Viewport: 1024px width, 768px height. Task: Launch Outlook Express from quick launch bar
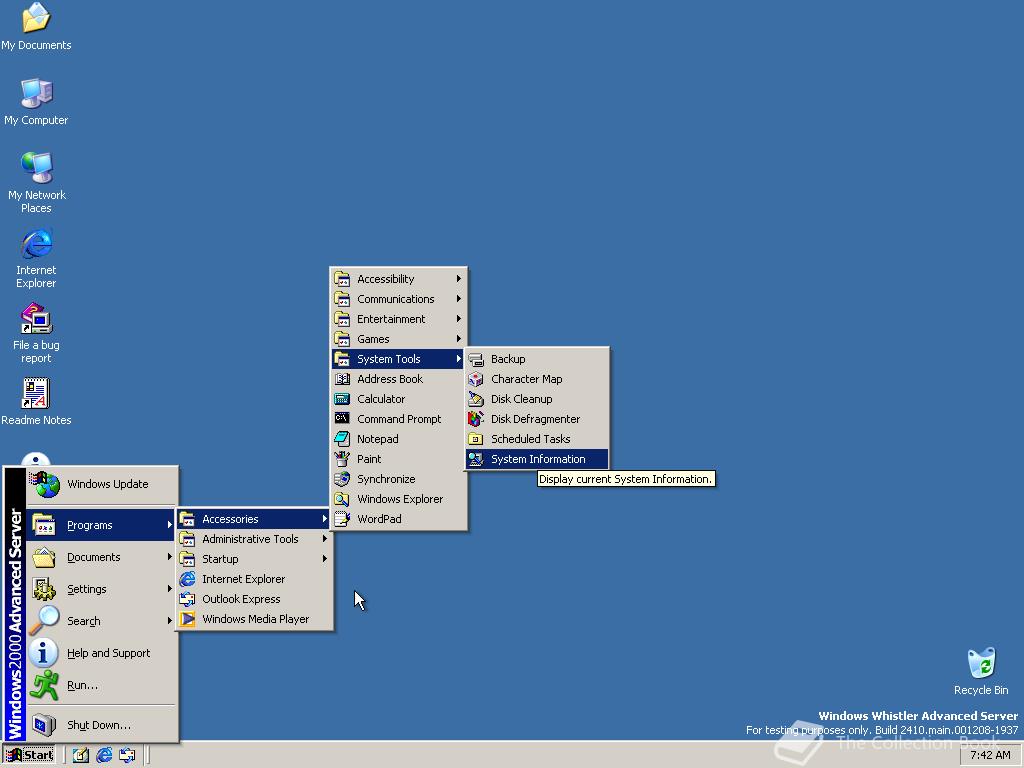[x=127, y=756]
